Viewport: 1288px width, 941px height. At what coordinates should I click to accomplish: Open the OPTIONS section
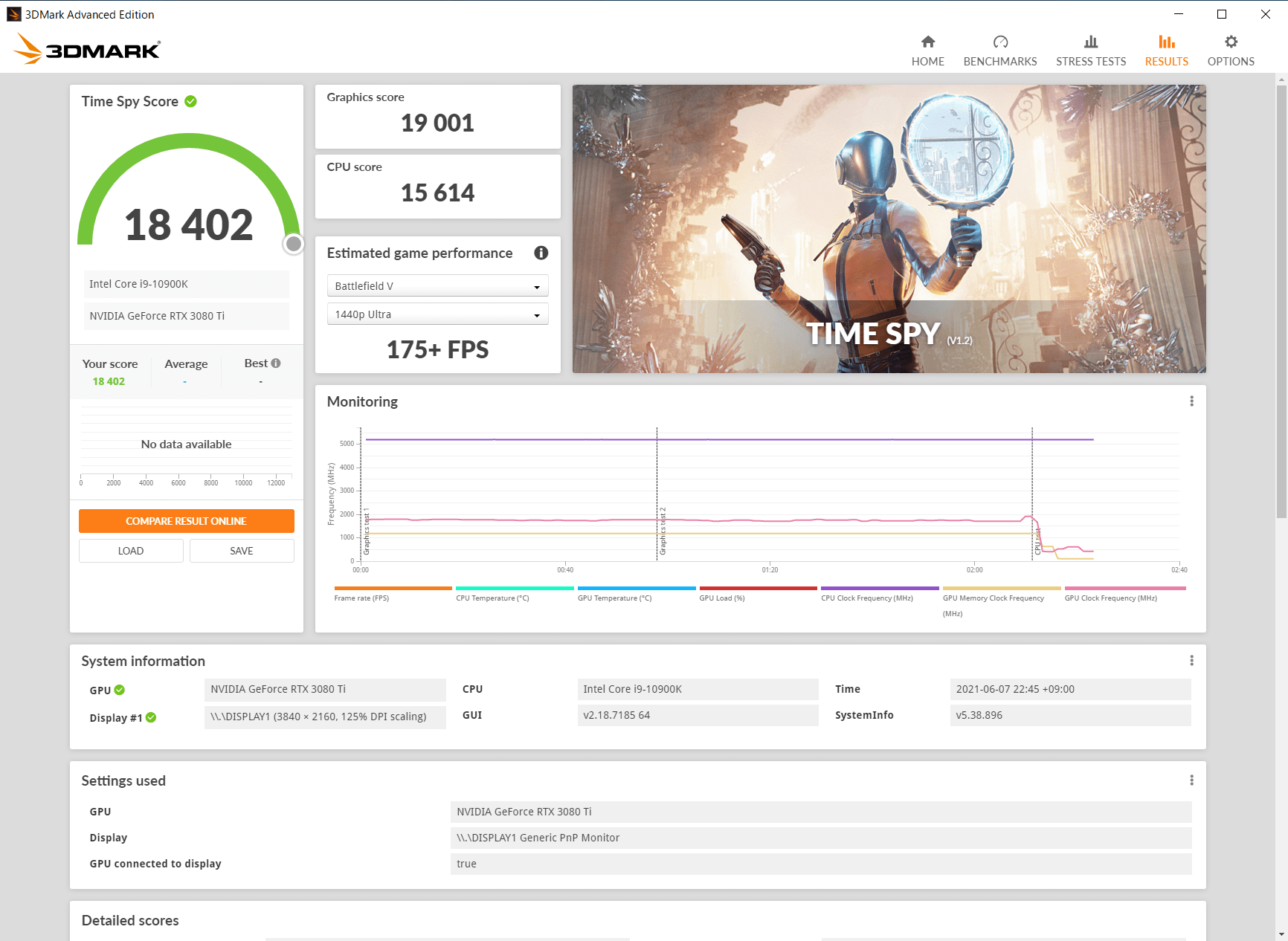(1231, 51)
